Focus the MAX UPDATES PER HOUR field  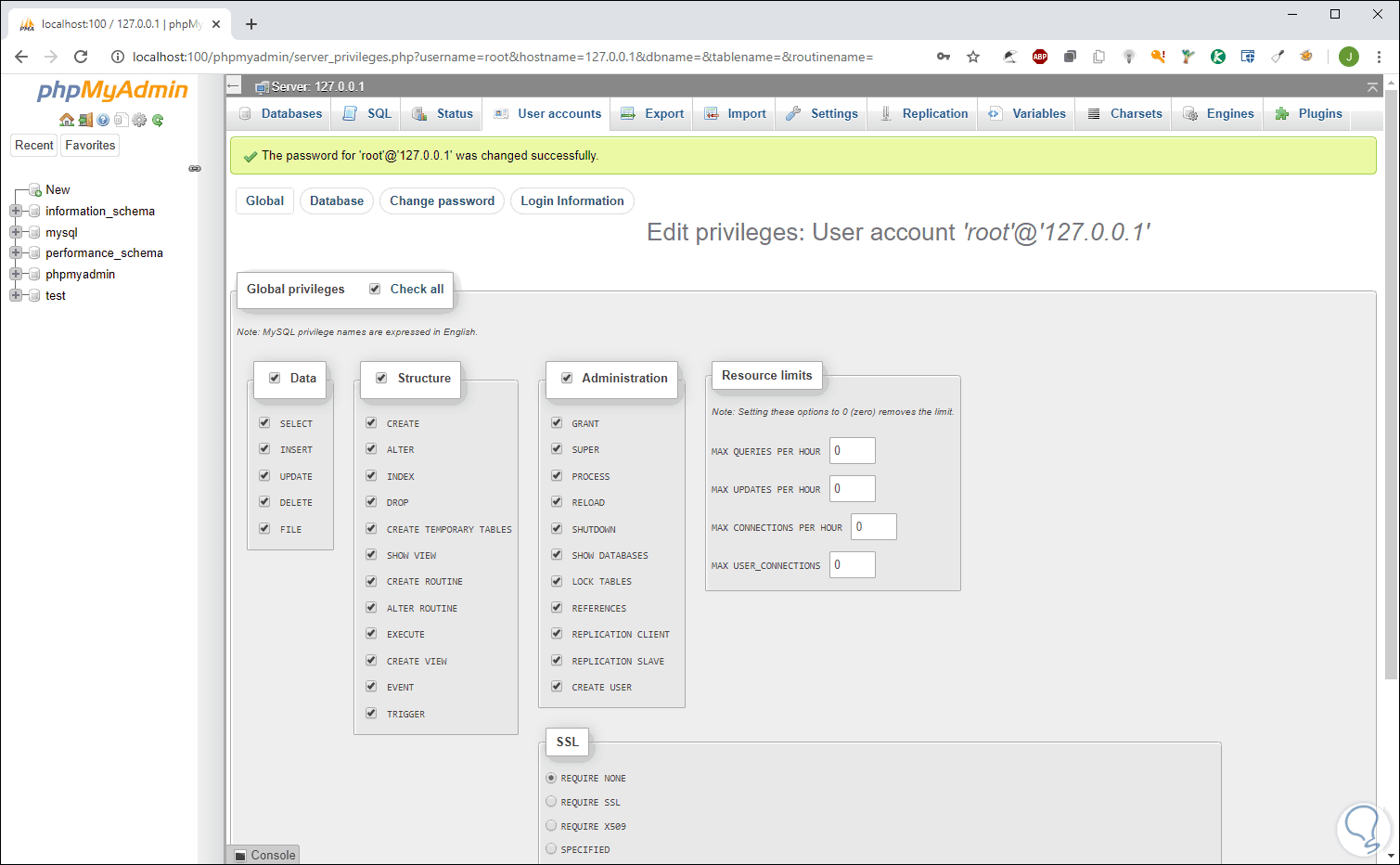[x=853, y=488]
